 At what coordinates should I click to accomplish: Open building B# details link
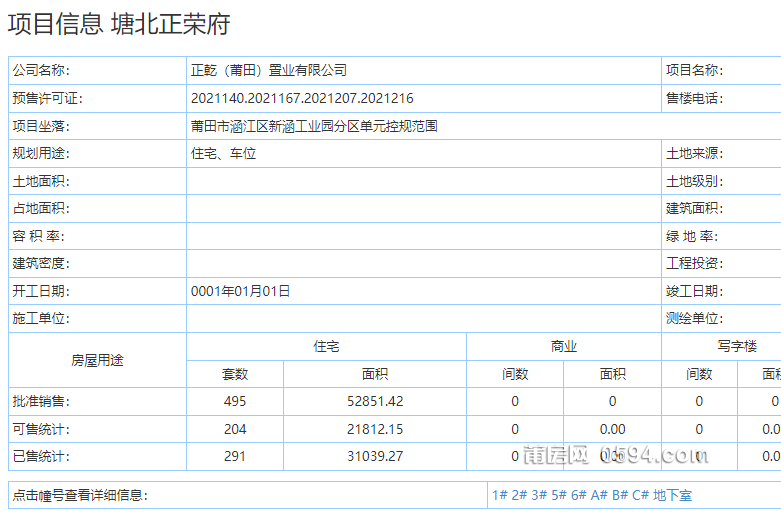pyautogui.click(x=620, y=495)
